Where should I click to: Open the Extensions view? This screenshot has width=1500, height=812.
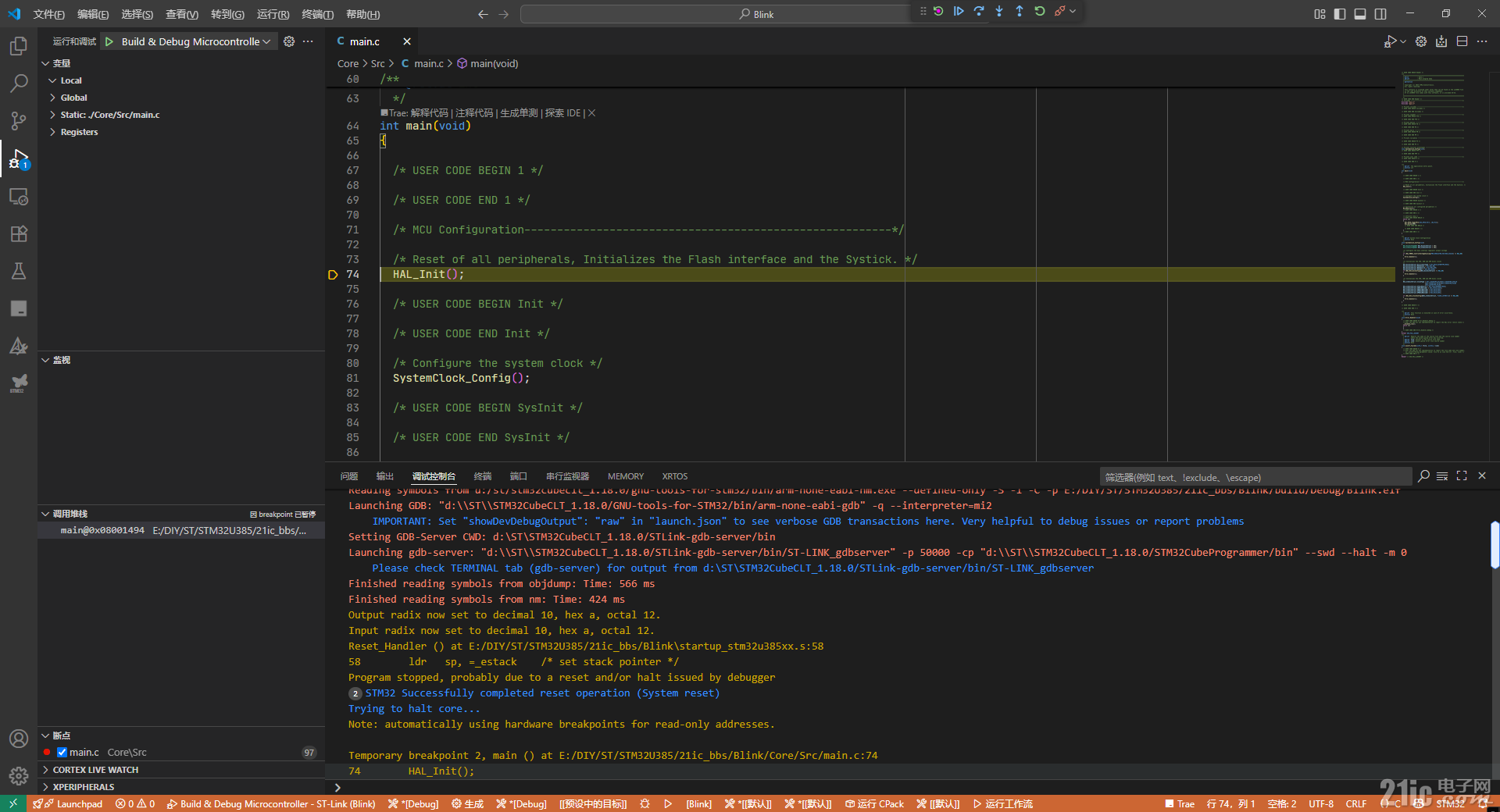pyautogui.click(x=19, y=233)
